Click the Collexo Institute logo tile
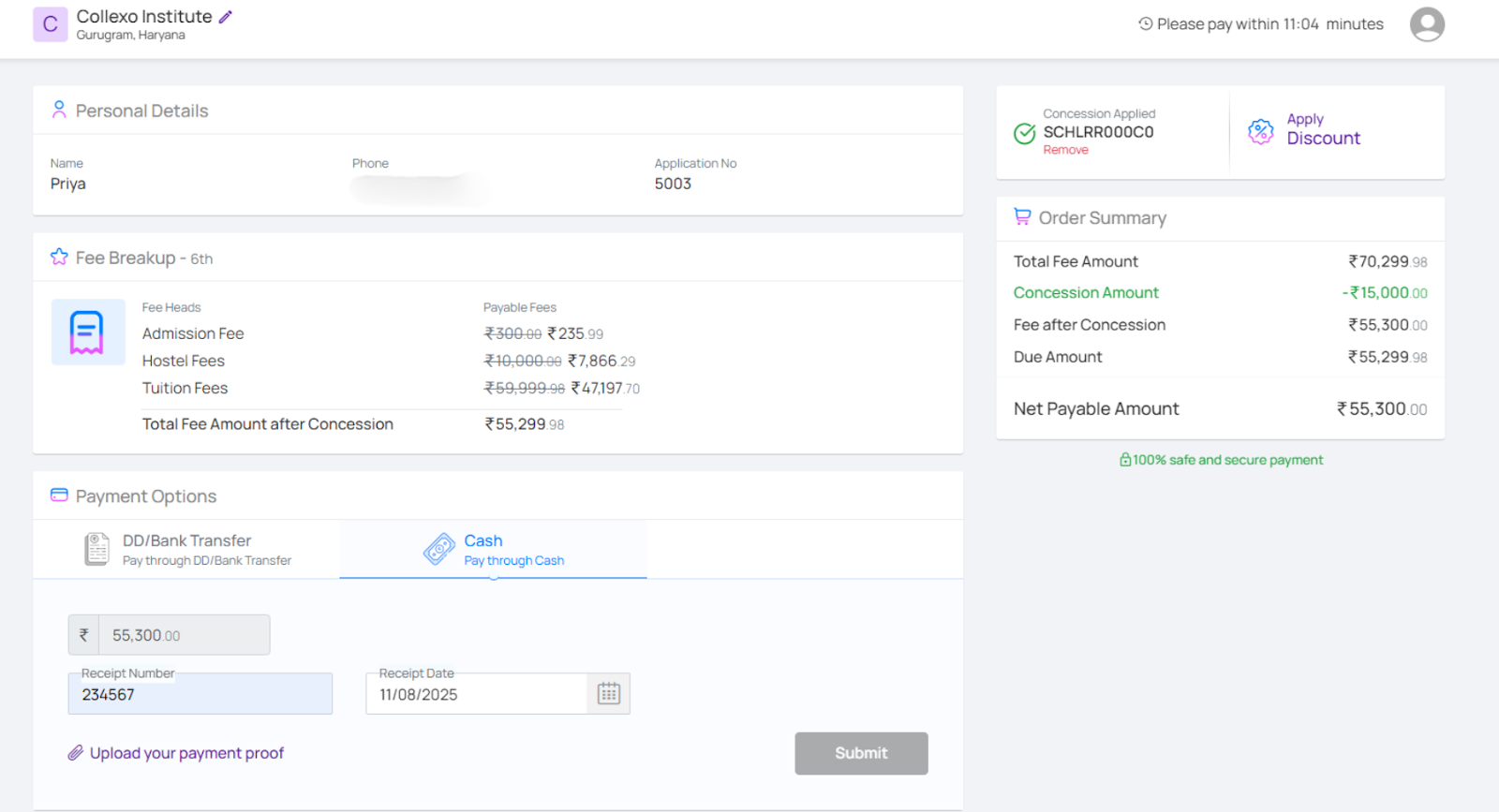The image size is (1499, 812). pyautogui.click(x=50, y=24)
